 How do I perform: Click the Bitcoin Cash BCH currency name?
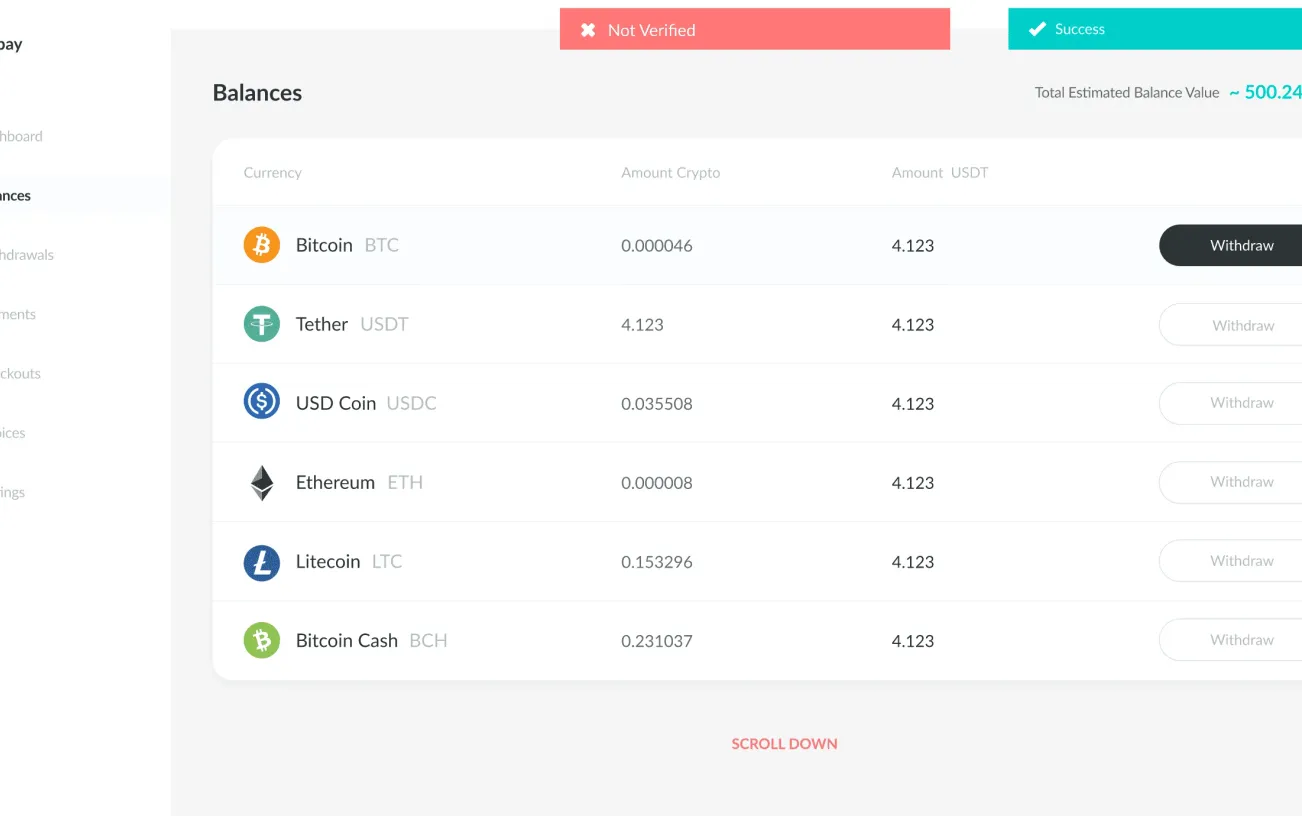(372, 640)
